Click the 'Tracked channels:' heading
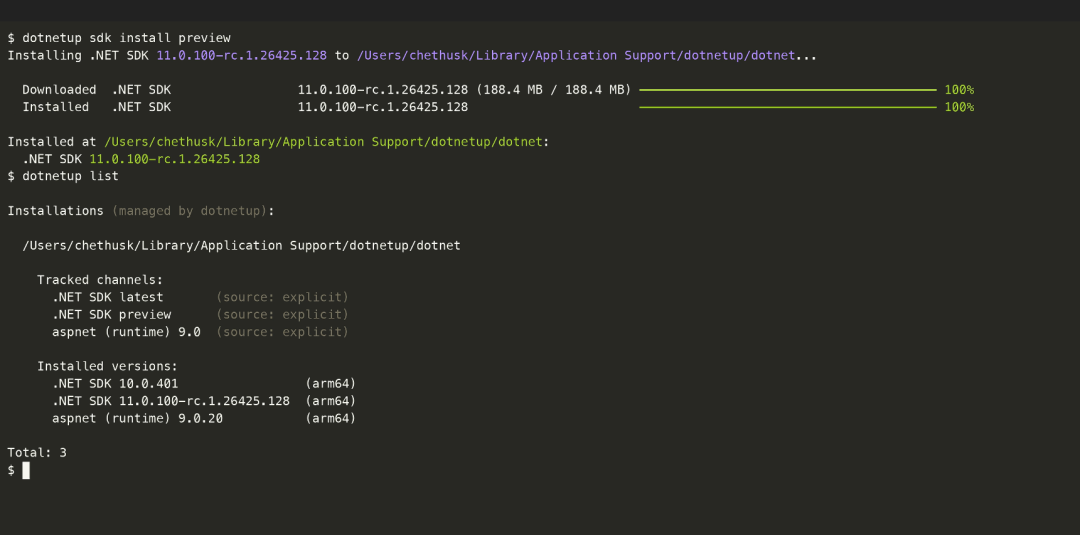Screen dimensions: 1080x535 click(x=100, y=280)
